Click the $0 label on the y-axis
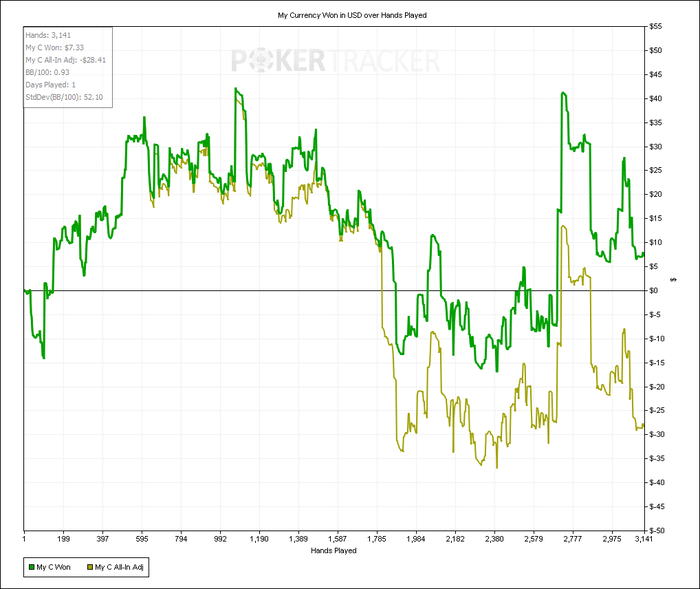700x589 pixels. 653,291
